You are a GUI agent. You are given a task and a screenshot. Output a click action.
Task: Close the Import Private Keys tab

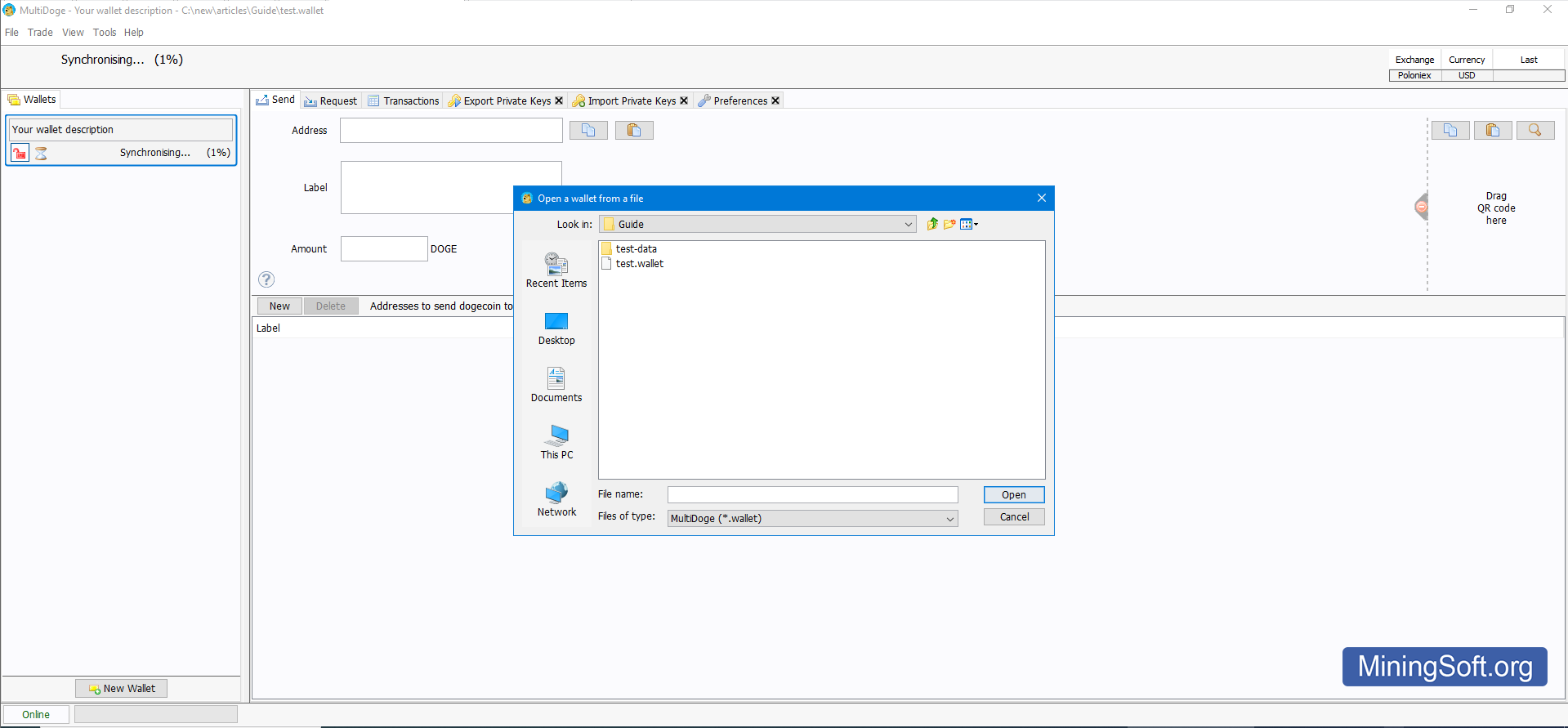(684, 100)
